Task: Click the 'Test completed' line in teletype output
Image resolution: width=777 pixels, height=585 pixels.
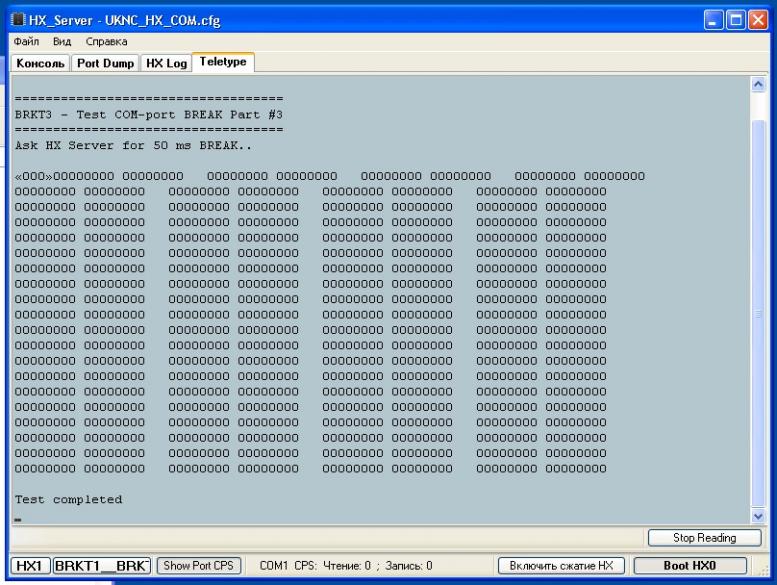Action: coord(69,498)
